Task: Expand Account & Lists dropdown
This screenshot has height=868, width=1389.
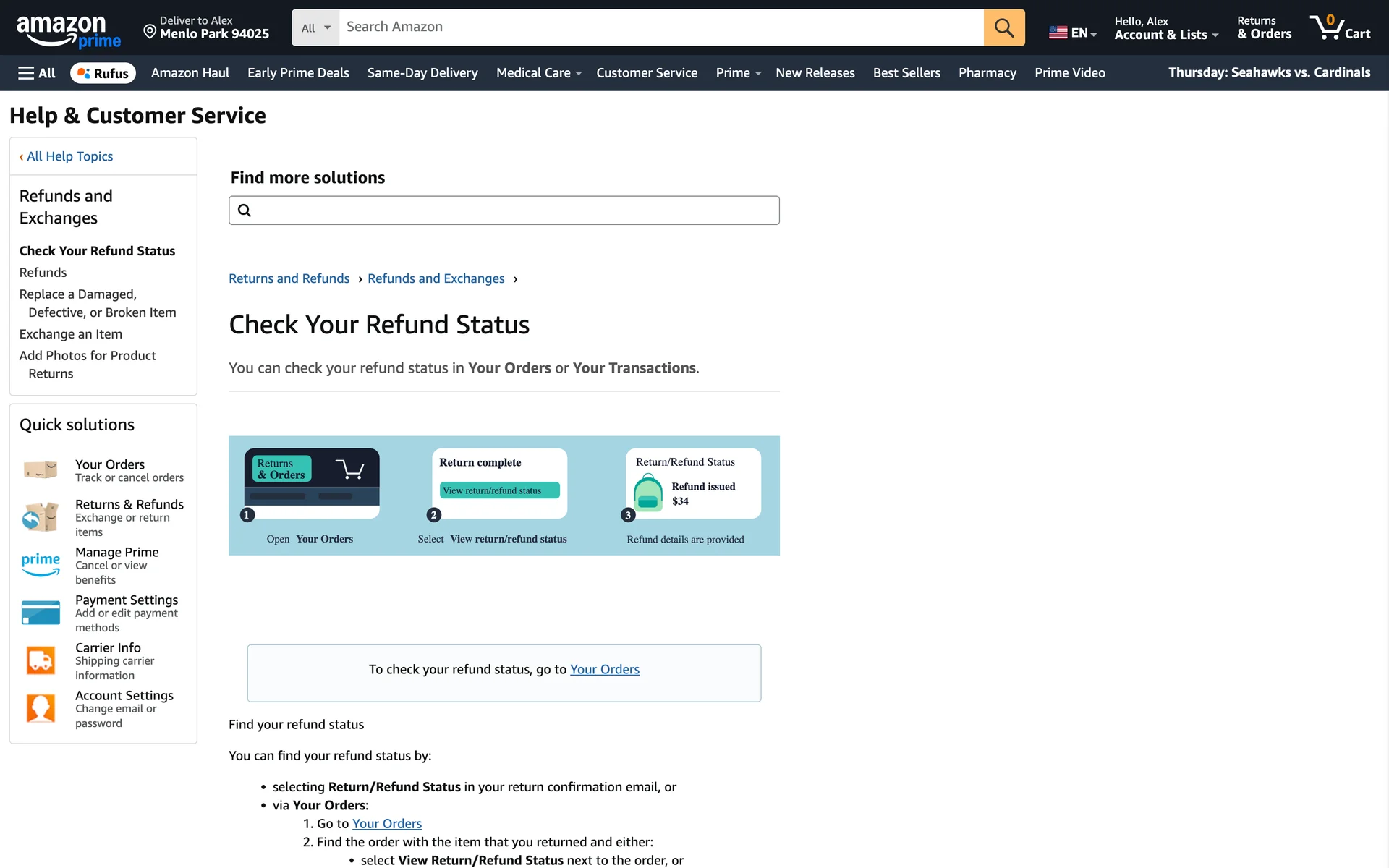Action: coord(1166,34)
